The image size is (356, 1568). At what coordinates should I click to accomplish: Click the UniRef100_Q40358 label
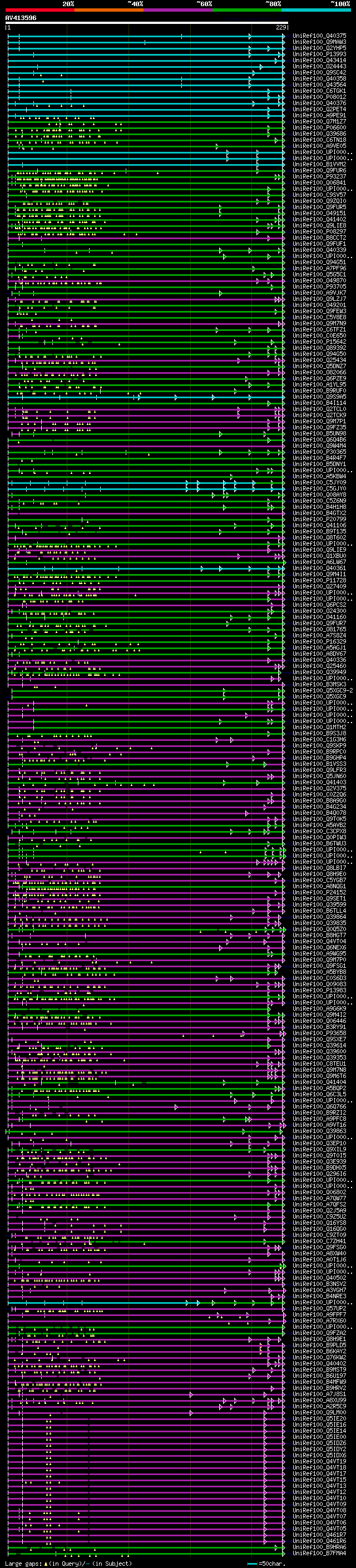point(319,78)
